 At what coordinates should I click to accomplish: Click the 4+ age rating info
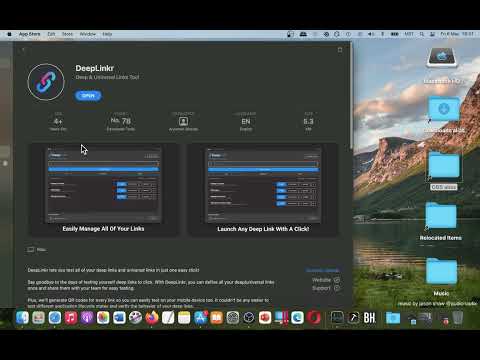(58, 121)
